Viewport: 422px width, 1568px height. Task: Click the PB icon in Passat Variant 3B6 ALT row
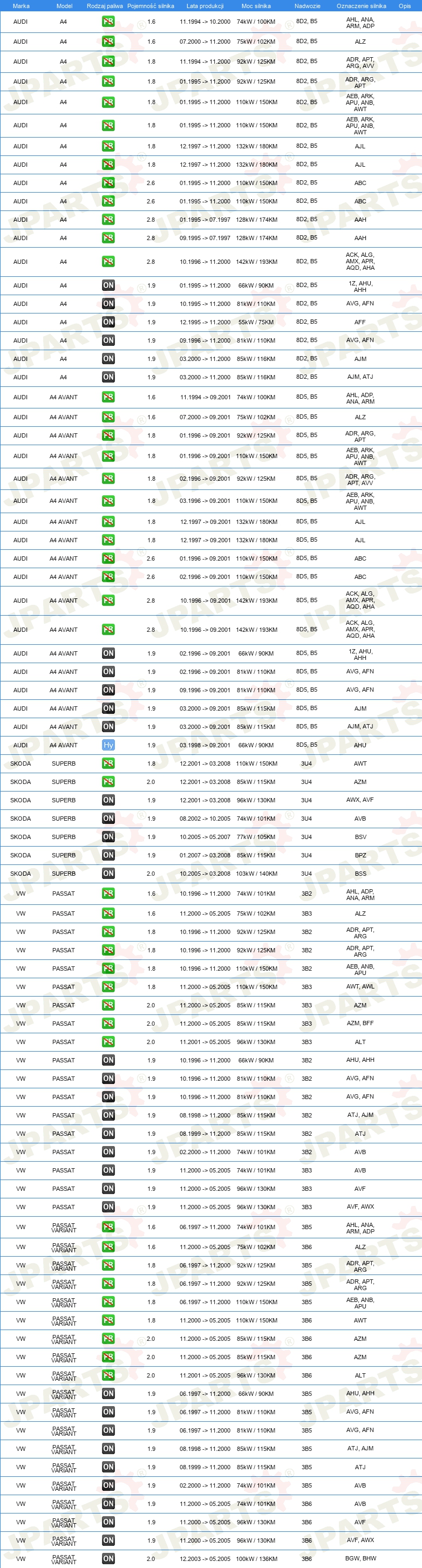108,1375
